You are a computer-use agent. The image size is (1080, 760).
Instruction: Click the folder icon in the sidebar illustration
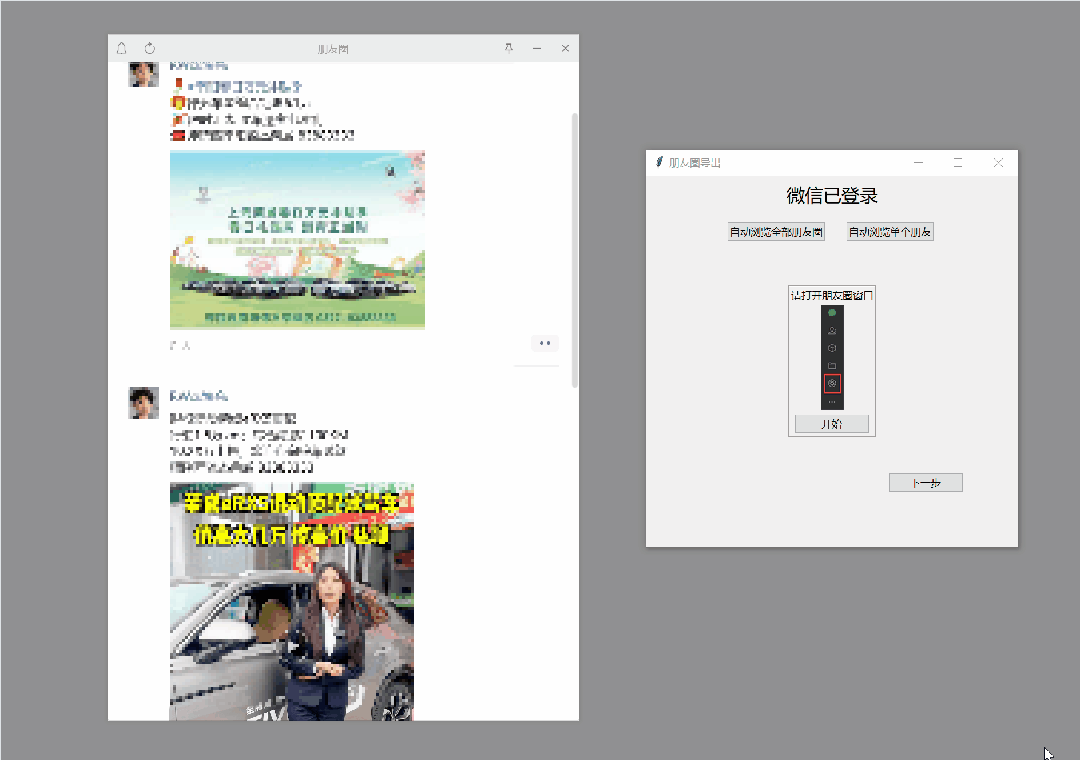(832, 364)
